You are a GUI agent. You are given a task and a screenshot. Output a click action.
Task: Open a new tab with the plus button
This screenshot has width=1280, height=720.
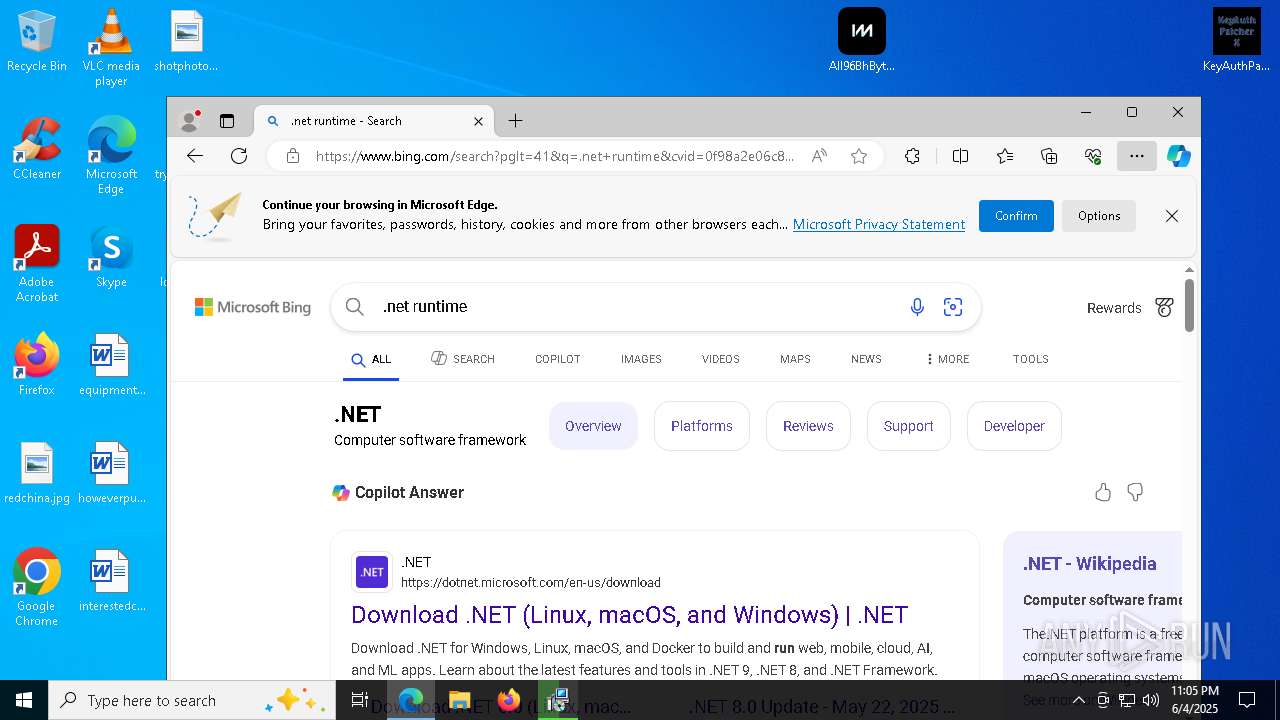point(515,121)
